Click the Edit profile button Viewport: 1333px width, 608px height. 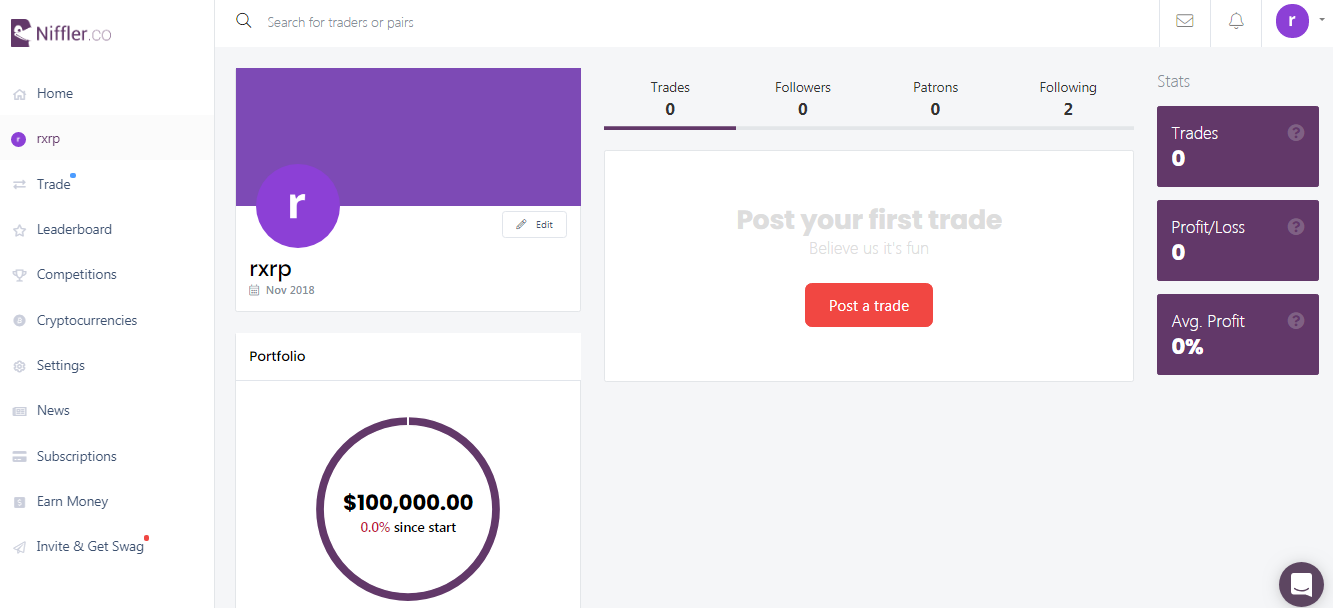(x=534, y=225)
